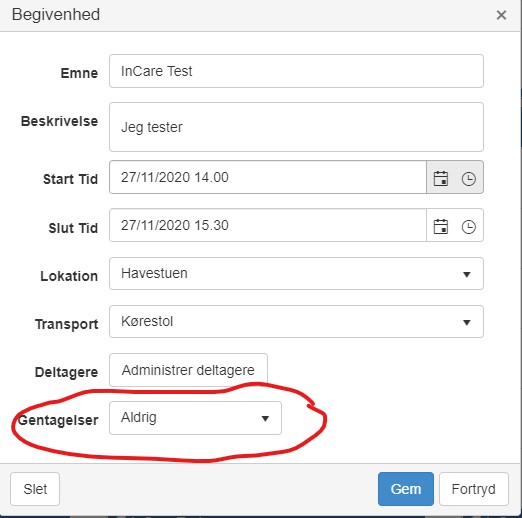Open the Start Tid clock time picker

[468, 179]
